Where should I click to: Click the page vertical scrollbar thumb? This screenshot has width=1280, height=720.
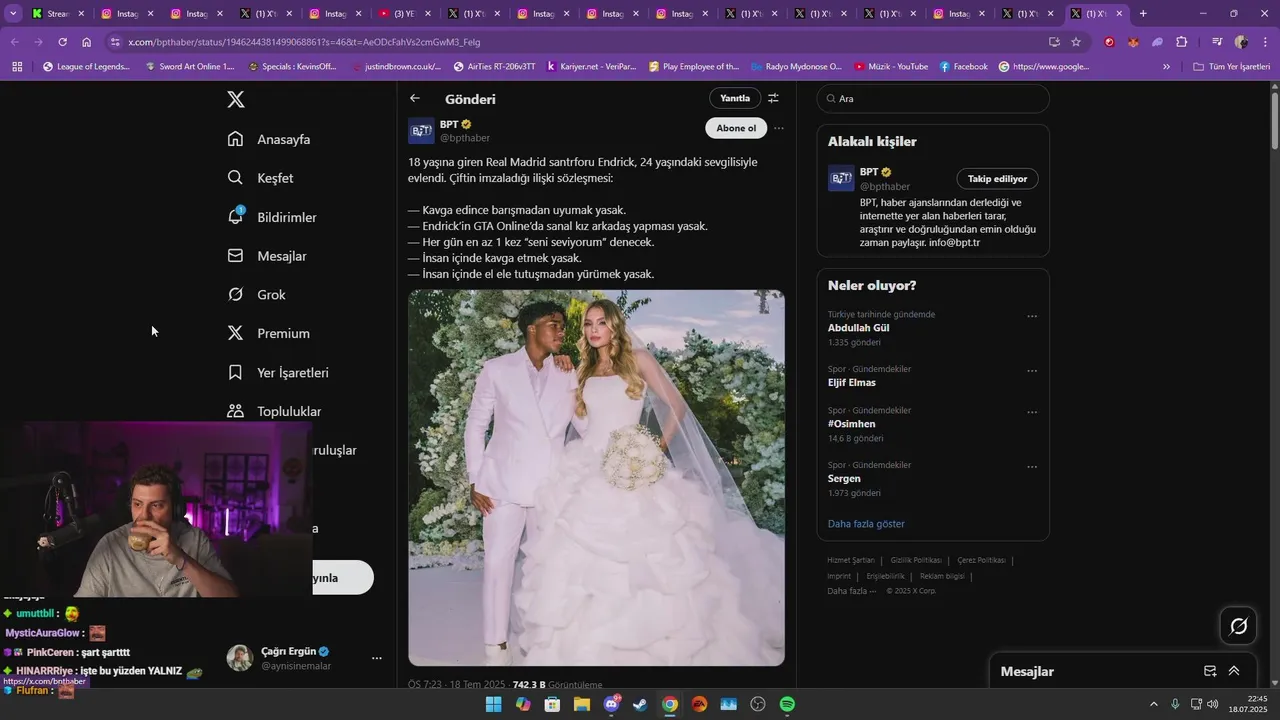pos(1274,120)
